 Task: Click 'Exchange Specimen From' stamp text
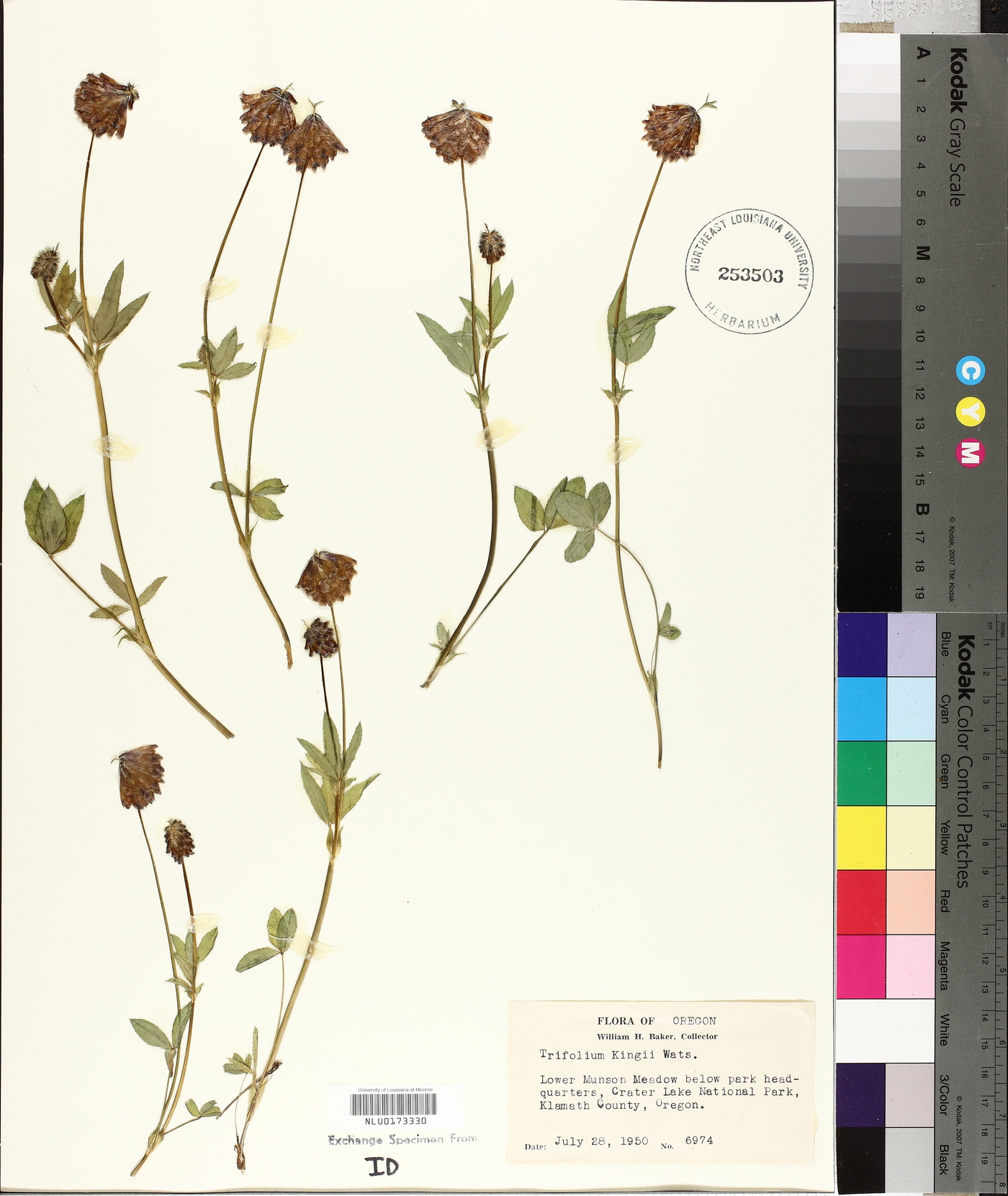point(402,1139)
